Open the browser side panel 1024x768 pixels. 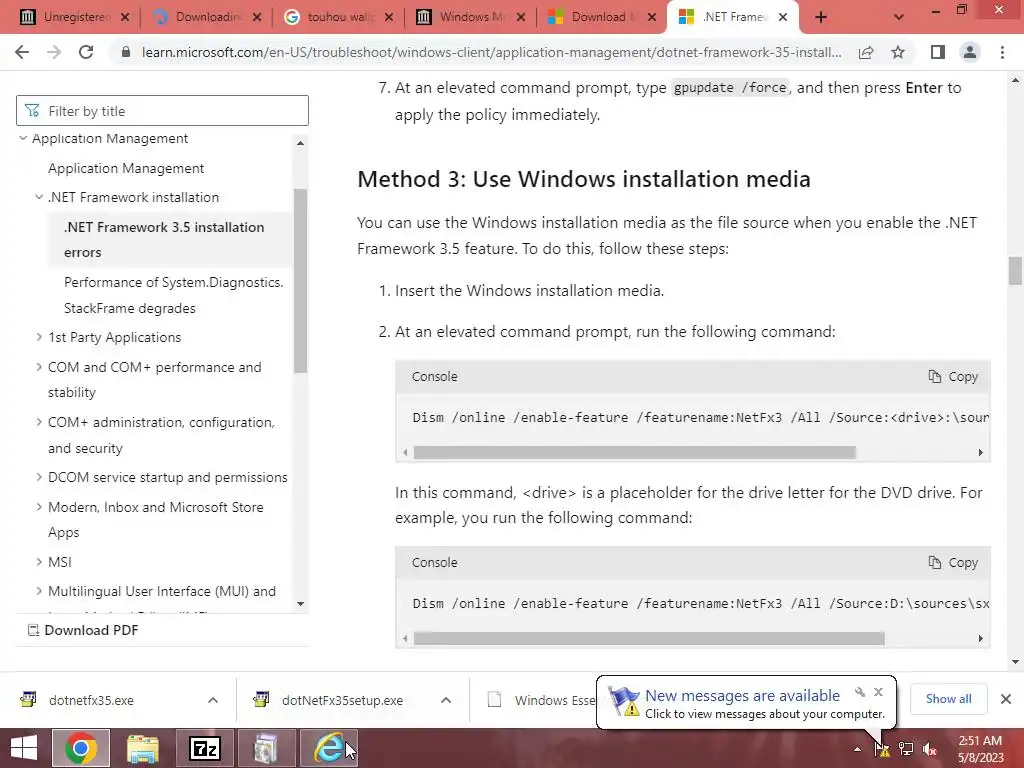point(938,52)
